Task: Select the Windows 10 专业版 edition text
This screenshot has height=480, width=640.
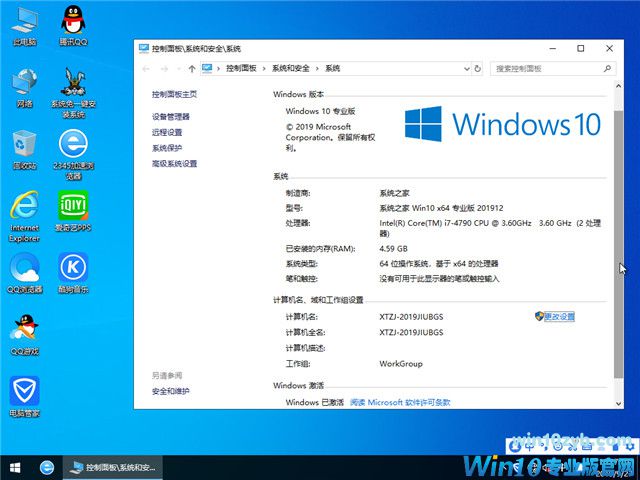Action: pos(320,111)
